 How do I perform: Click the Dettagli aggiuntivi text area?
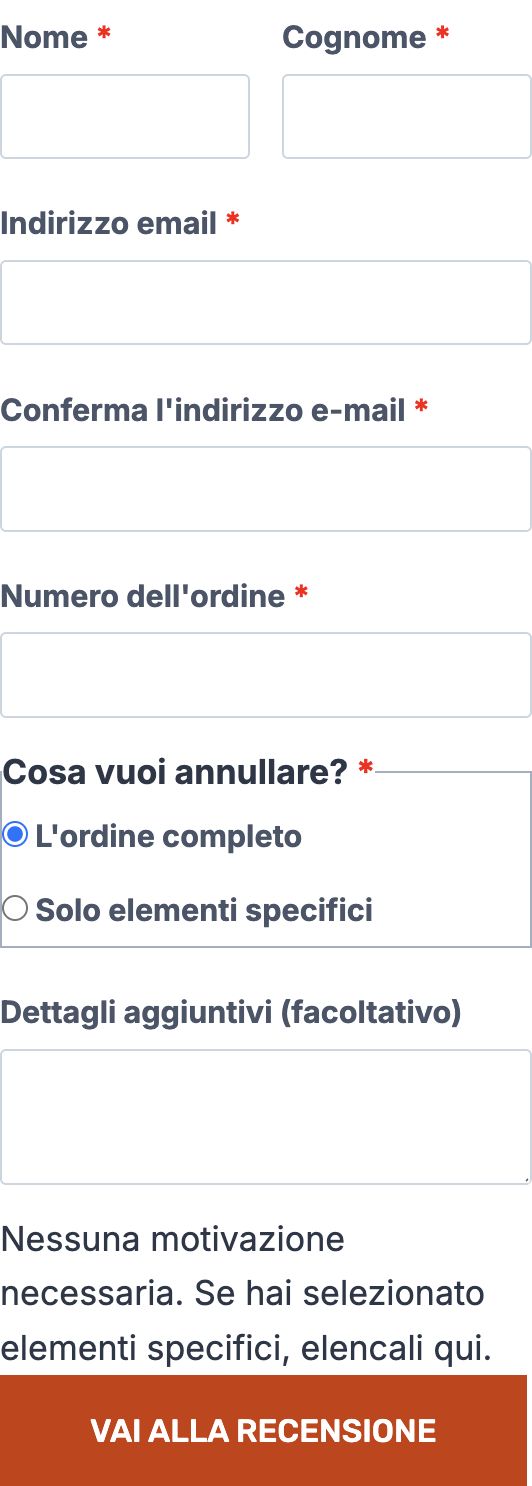(266, 1117)
